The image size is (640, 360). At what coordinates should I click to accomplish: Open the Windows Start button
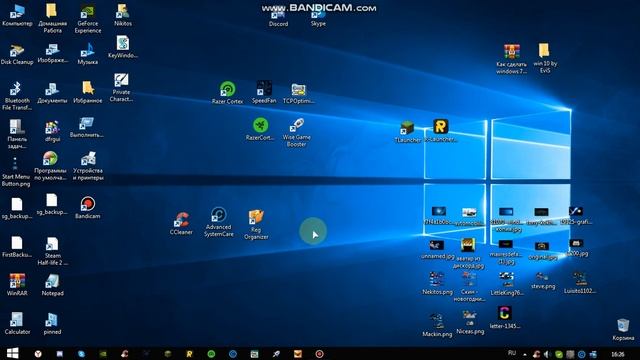(13, 353)
